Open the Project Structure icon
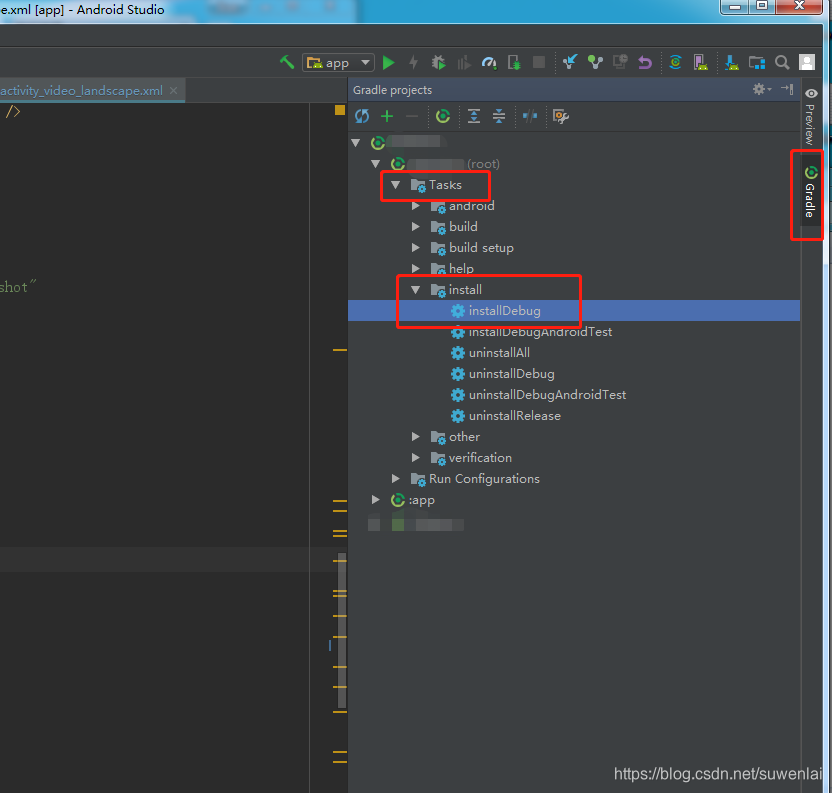This screenshot has height=793, width=832. pos(757,63)
